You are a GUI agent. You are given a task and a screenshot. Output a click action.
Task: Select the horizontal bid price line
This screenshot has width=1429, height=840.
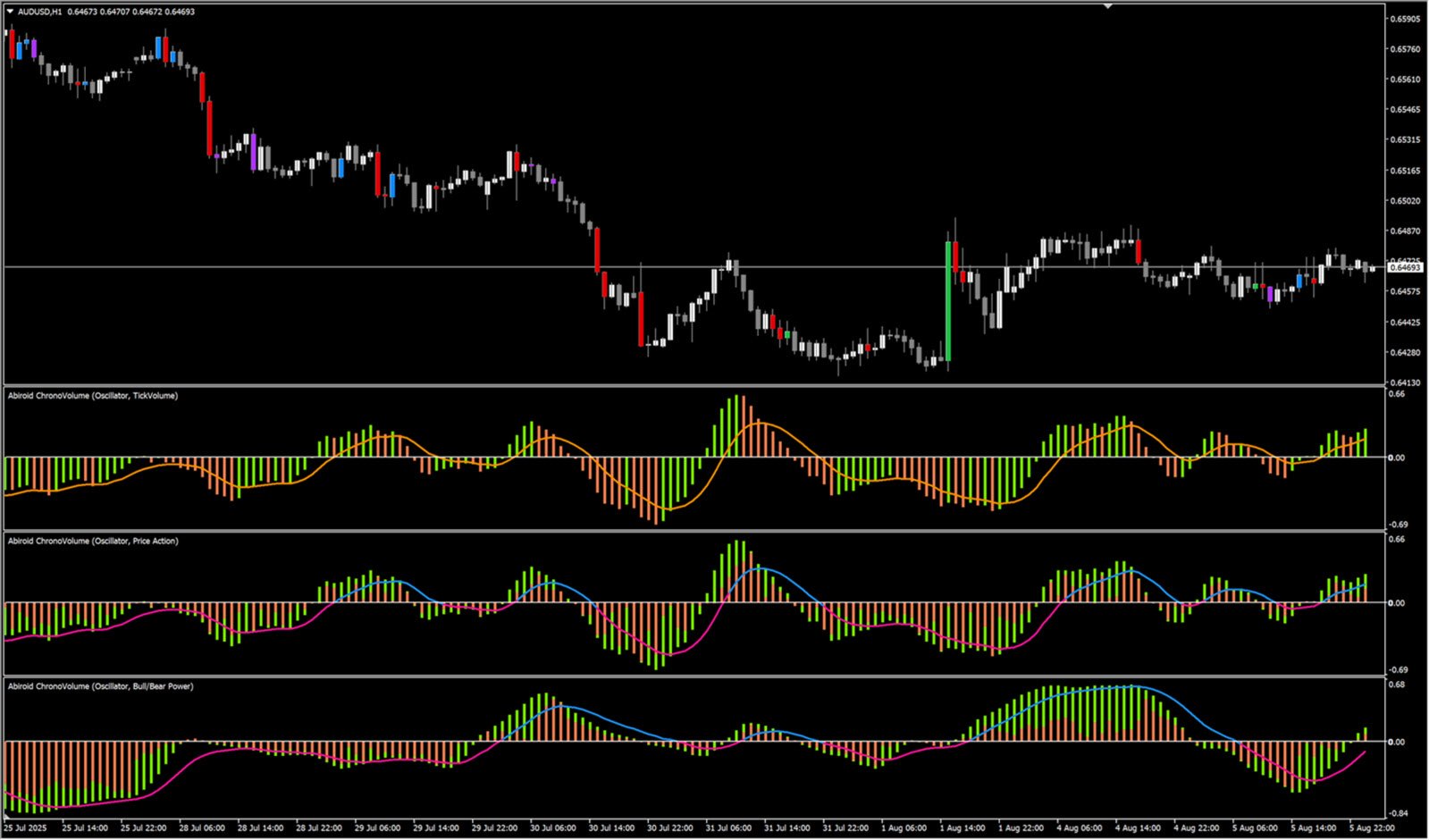[x=693, y=267]
